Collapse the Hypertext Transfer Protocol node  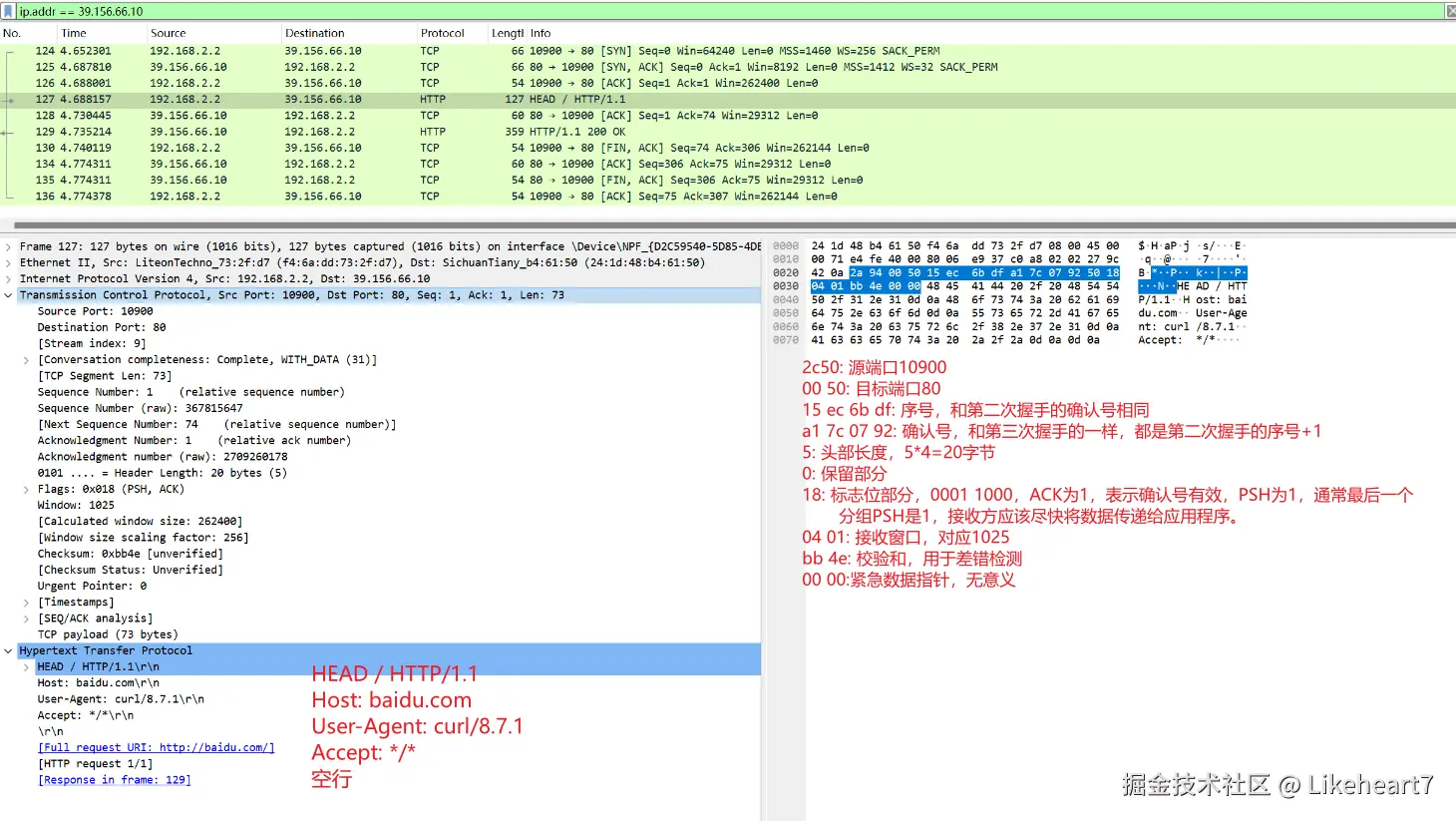click(x=8, y=650)
